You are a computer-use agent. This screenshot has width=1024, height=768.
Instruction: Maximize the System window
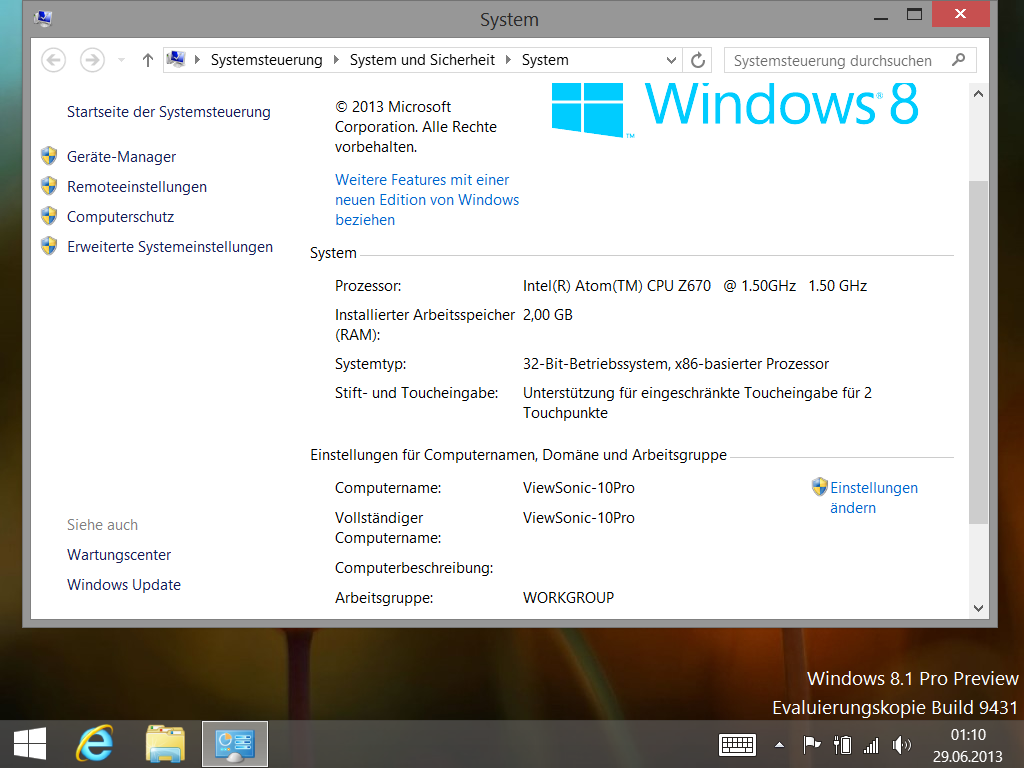point(914,16)
